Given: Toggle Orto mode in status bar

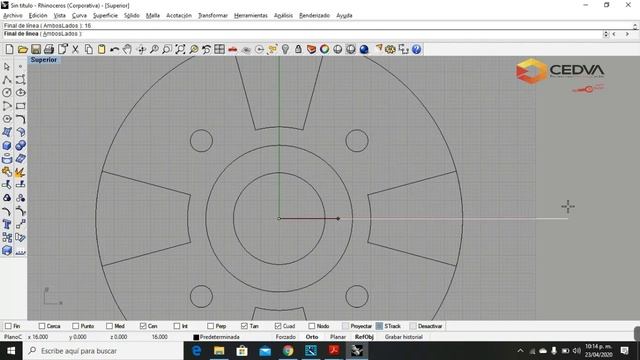Looking at the screenshot, I should click(x=312, y=337).
